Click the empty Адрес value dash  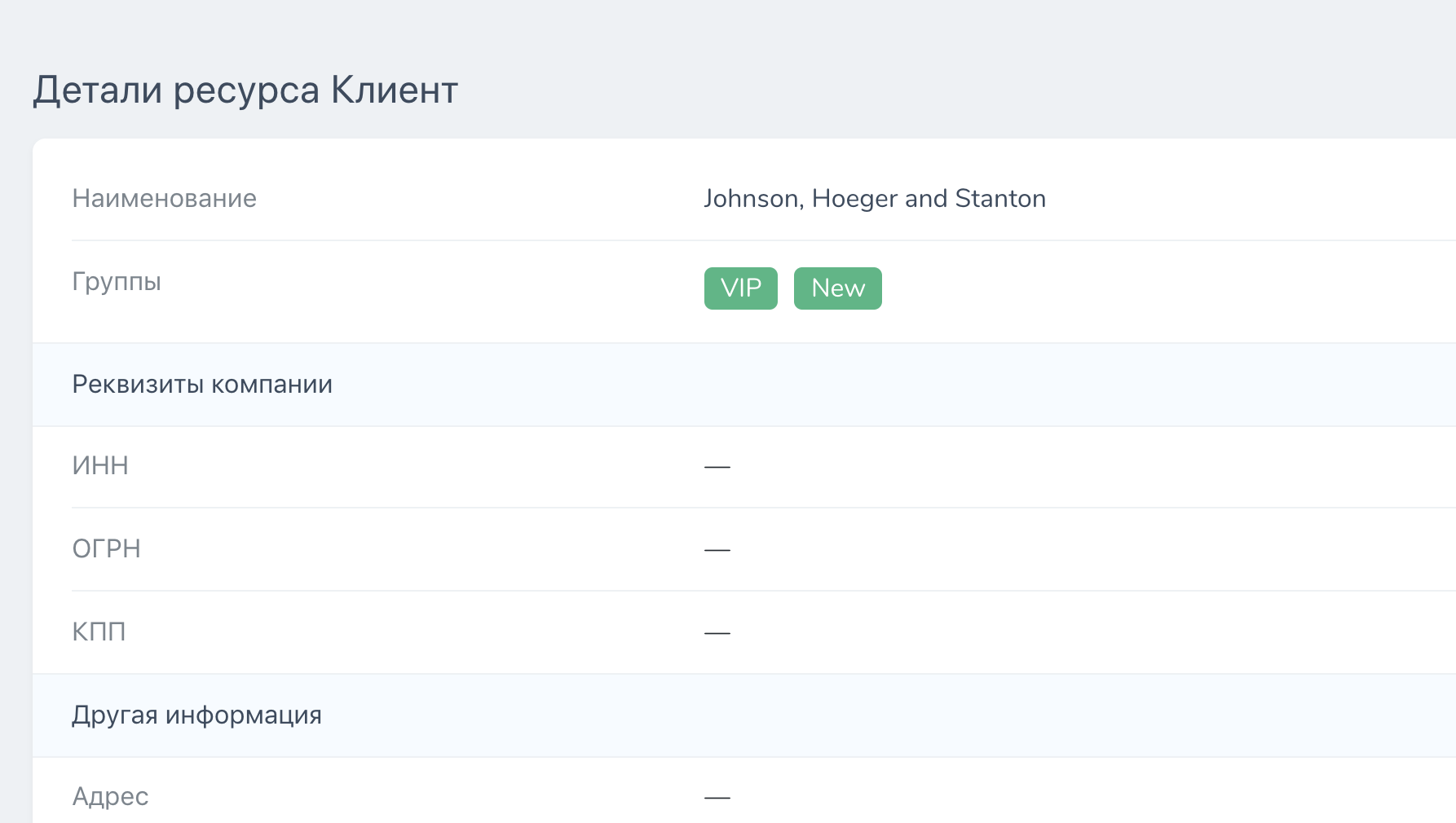(717, 798)
